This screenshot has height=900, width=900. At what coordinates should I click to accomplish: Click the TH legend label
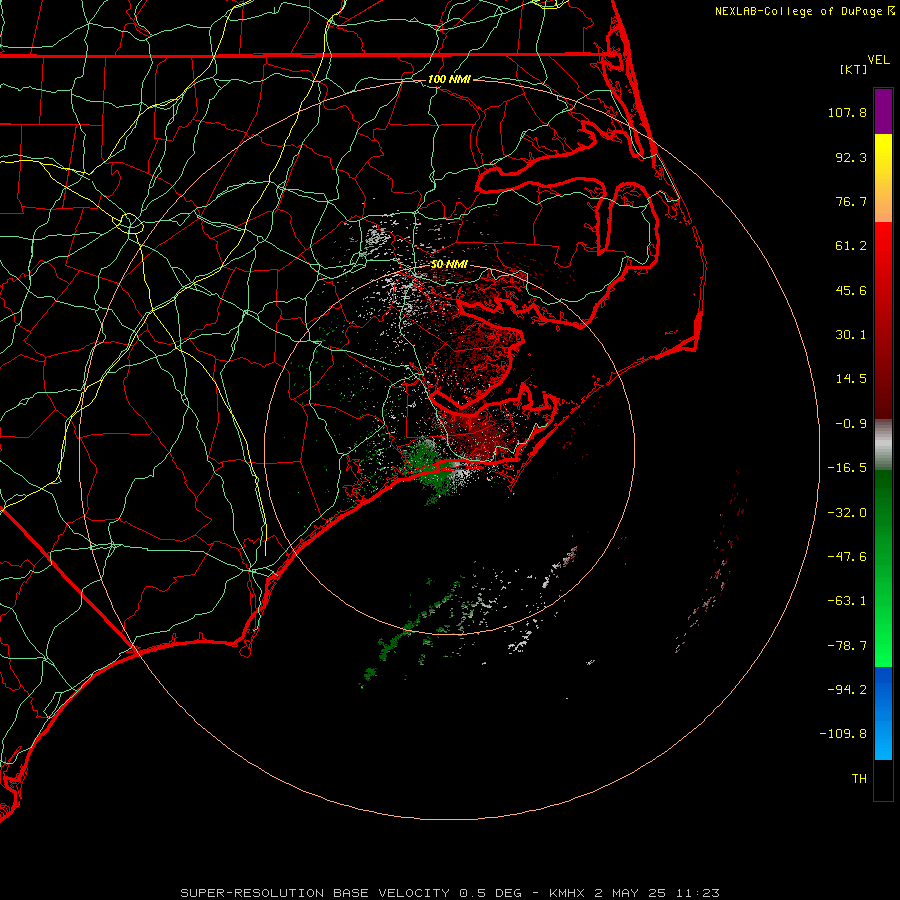click(859, 779)
